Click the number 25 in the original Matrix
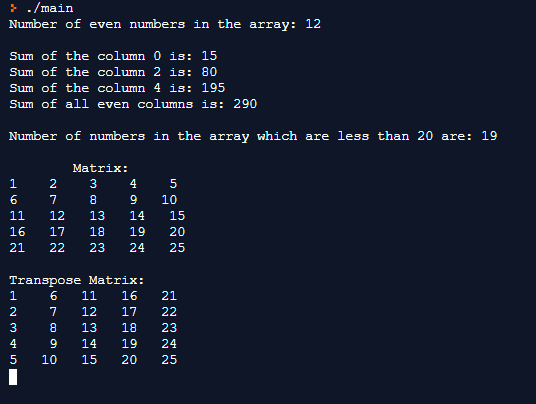The image size is (536, 404). 177,248
